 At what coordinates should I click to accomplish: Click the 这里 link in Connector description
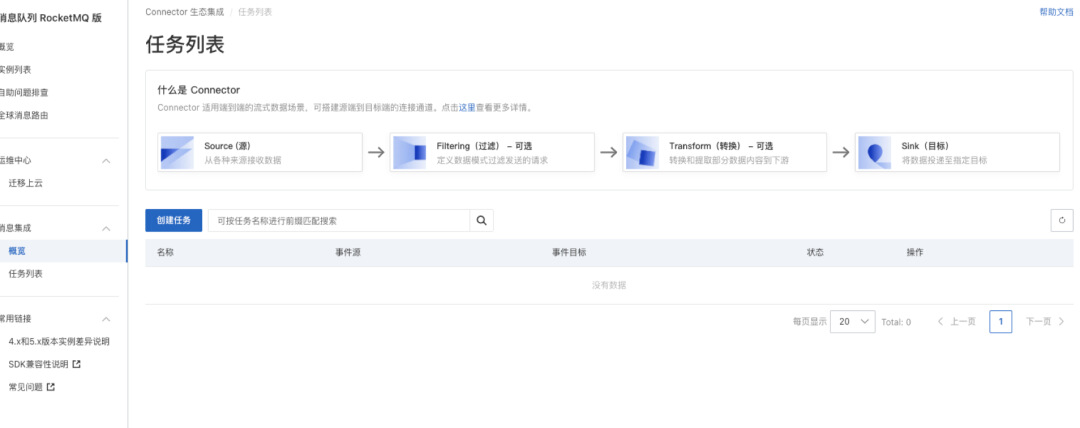467,108
